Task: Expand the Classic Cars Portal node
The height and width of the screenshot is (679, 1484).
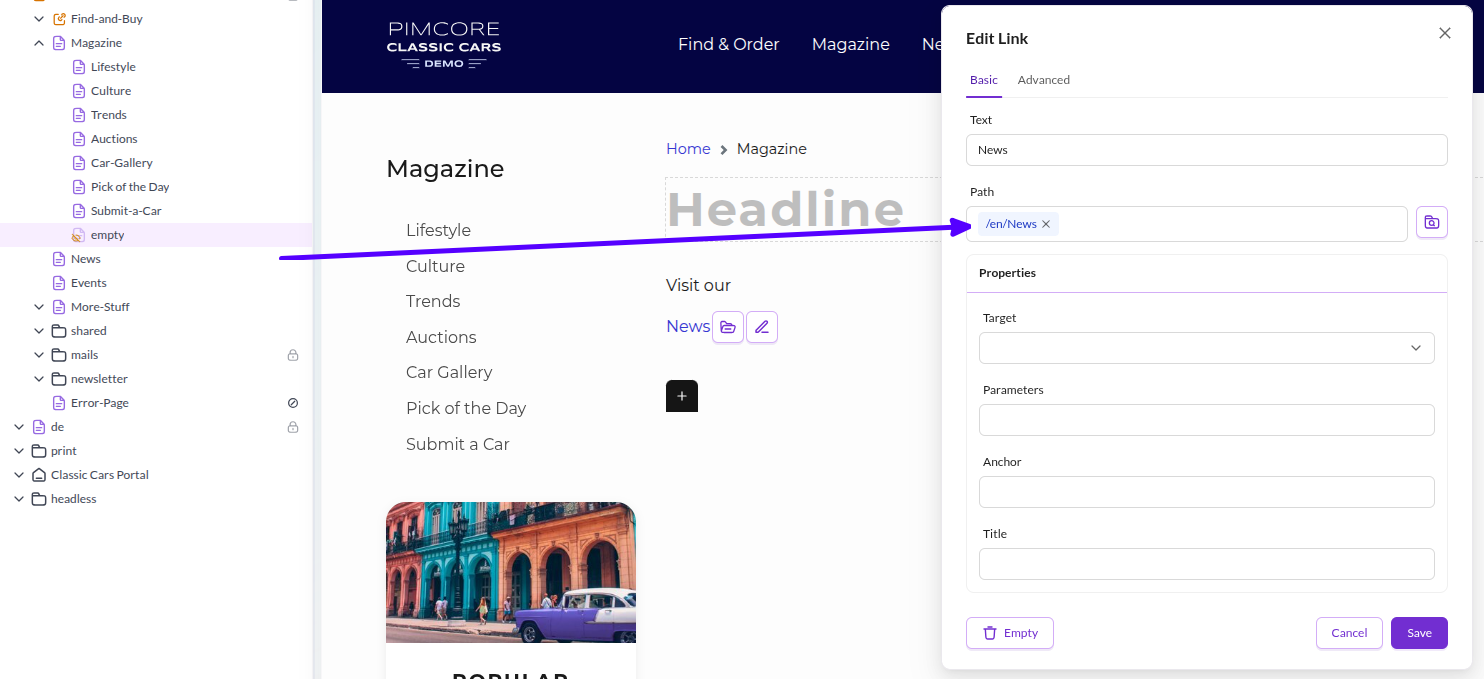Action: [x=19, y=475]
